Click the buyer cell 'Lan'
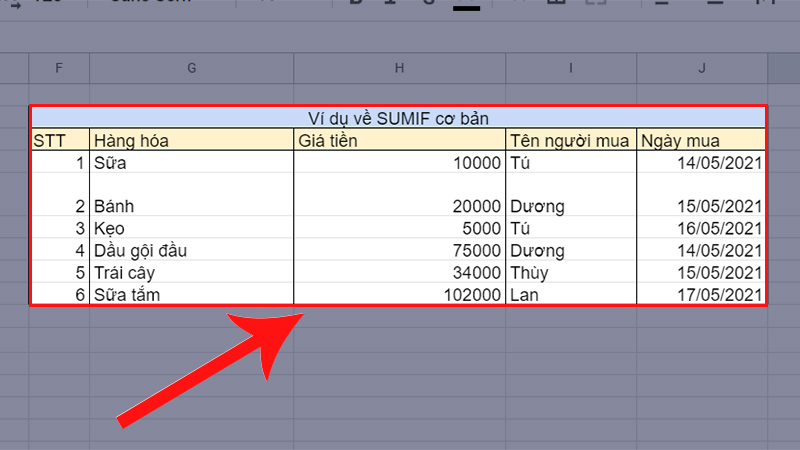Screen dimensions: 800x450 click(x=570, y=294)
